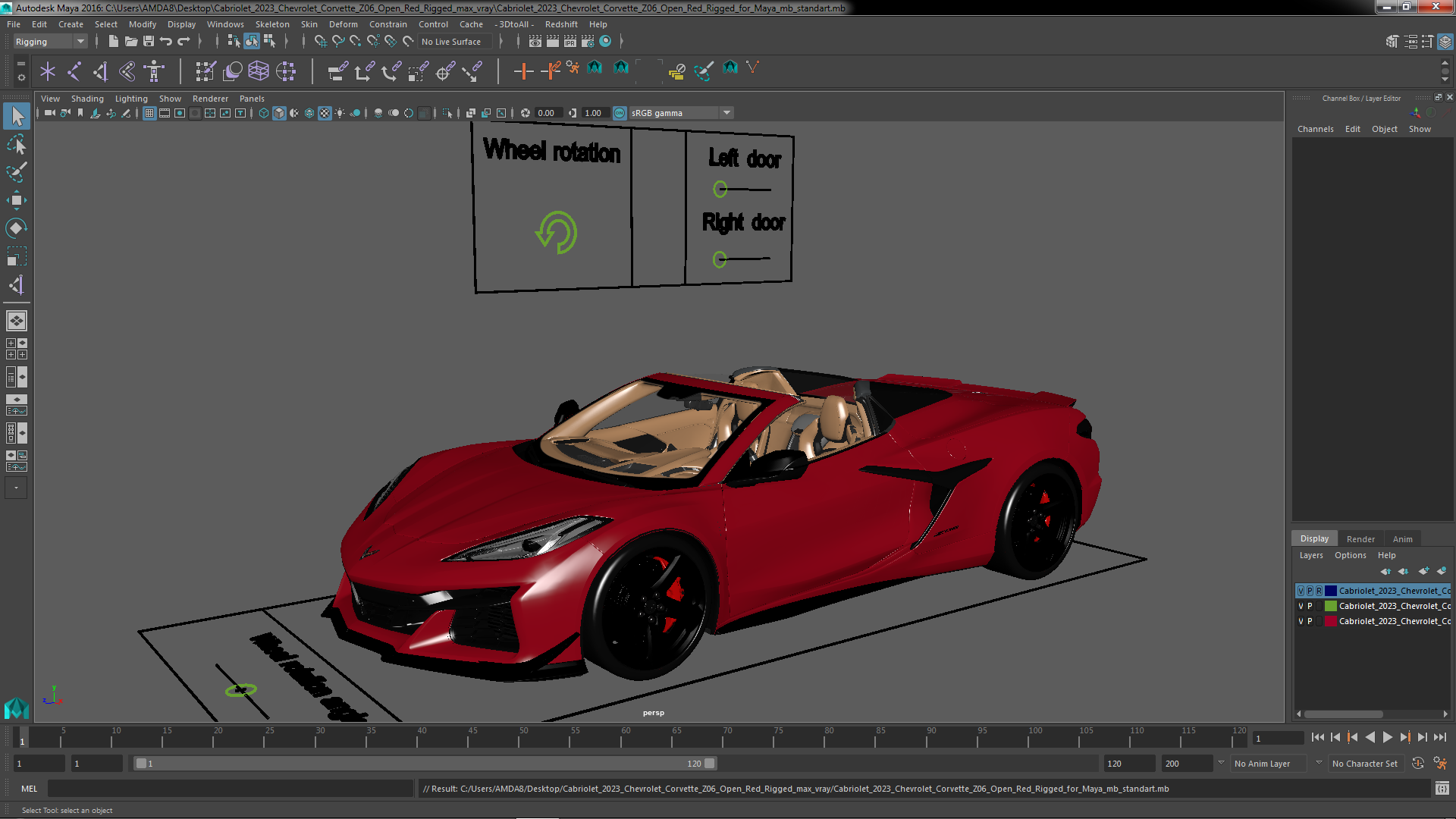Open the No Character Set dropdown
This screenshot has width=1456, height=819.
tap(1366, 764)
